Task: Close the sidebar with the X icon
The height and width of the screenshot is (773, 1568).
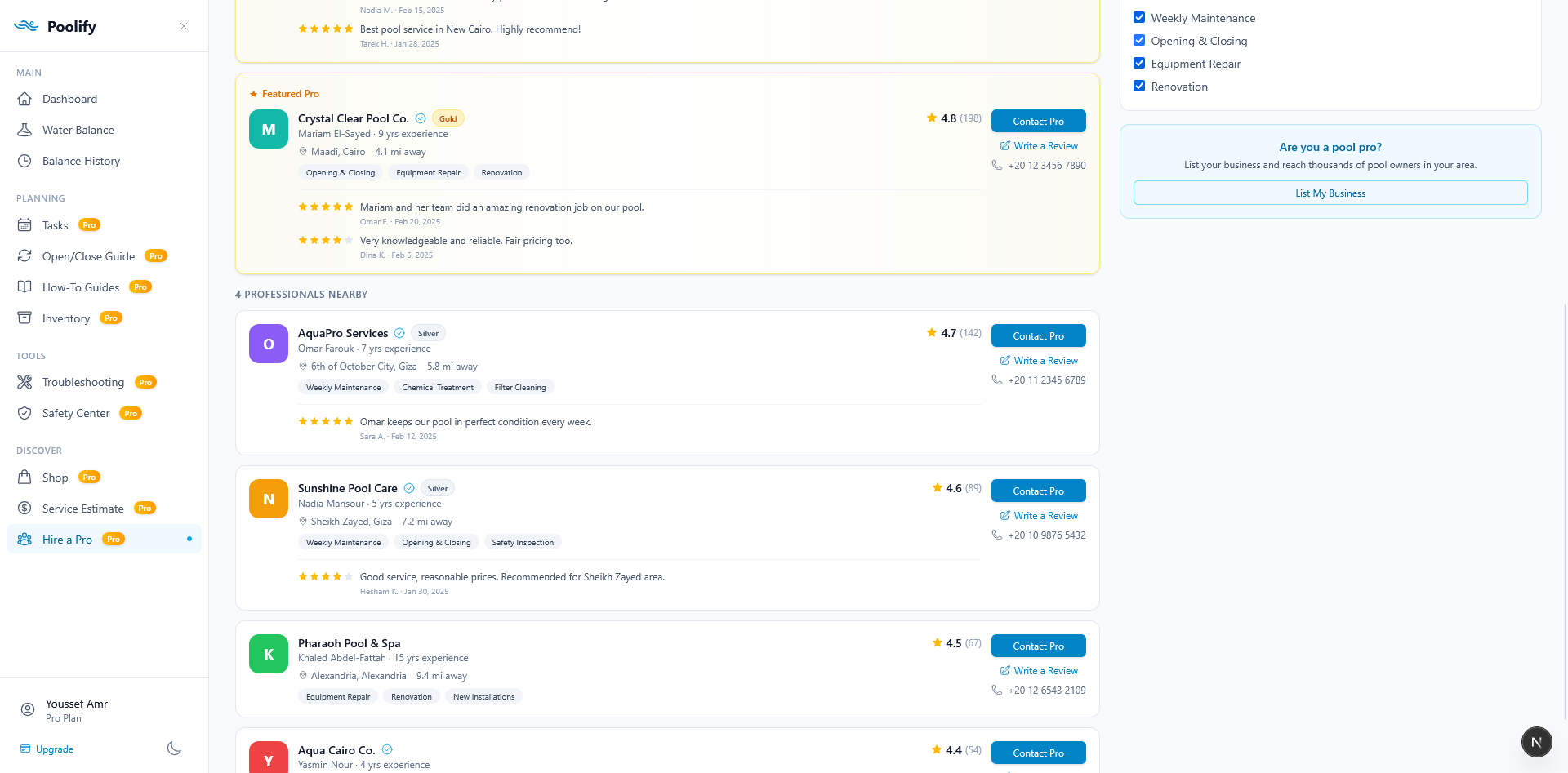Action: click(x=184, y=26)
